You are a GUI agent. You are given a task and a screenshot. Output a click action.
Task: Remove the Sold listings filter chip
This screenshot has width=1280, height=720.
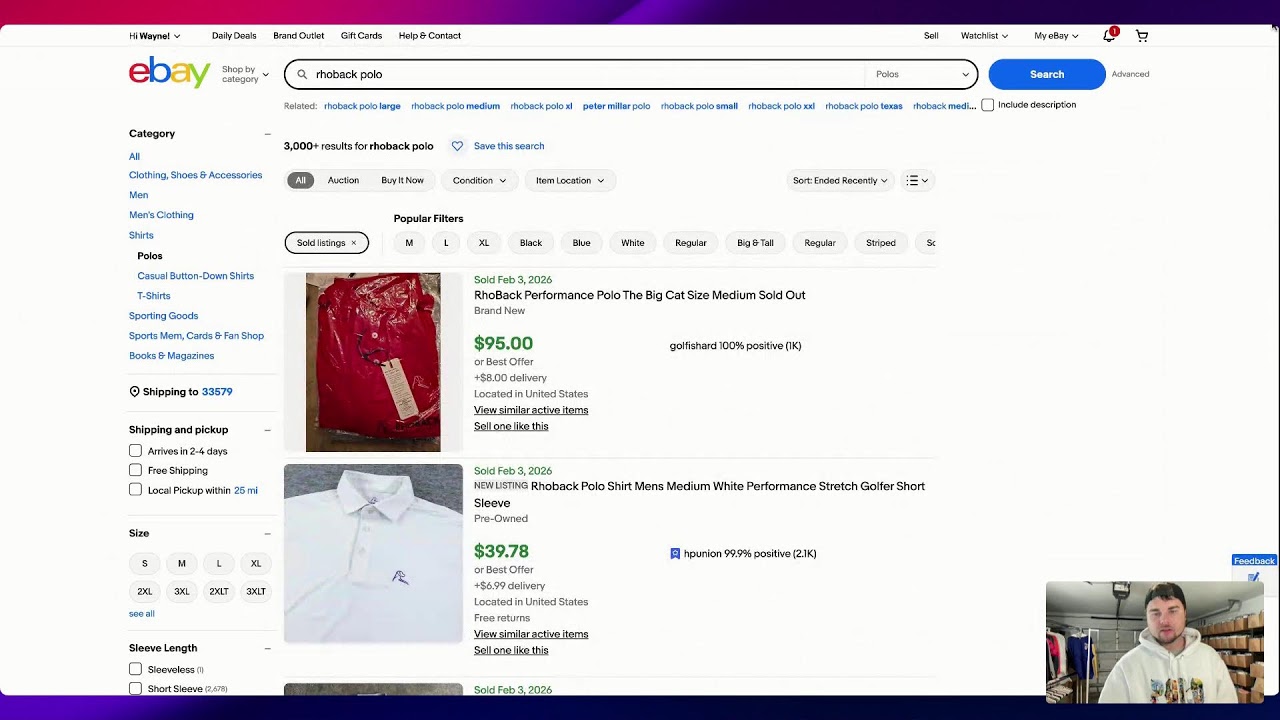353,243
